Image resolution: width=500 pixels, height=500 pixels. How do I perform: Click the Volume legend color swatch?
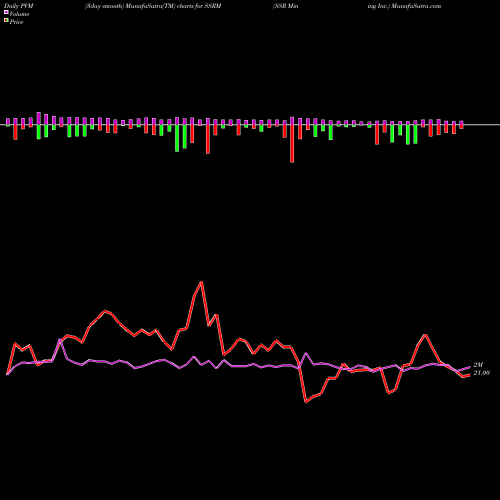click(6, 12)
